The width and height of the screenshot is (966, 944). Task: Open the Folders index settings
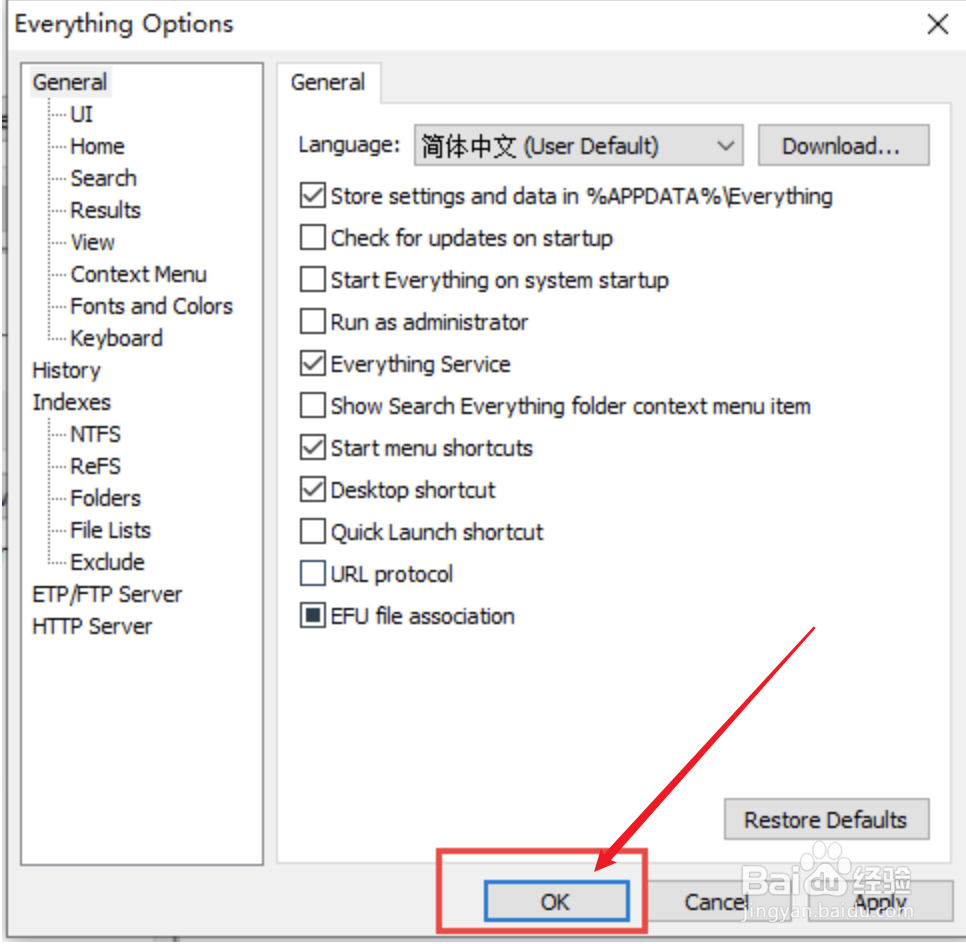coord(105,499)
